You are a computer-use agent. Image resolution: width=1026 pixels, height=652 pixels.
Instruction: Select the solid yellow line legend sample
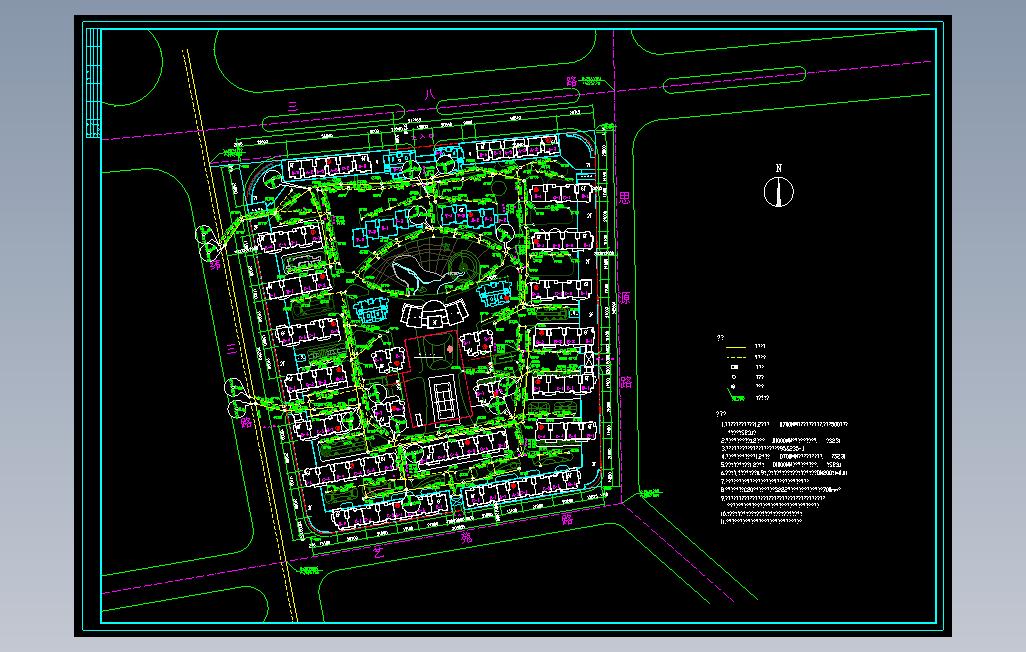(x=736, y=347)
